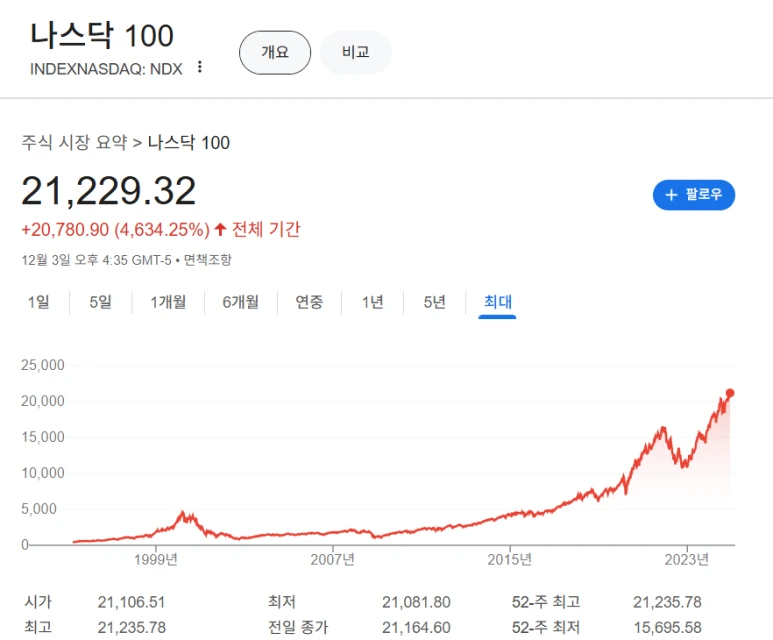Click the 최저 value 21,081.80
Screen dimensions: 773x640
click(x=416, y=602)
